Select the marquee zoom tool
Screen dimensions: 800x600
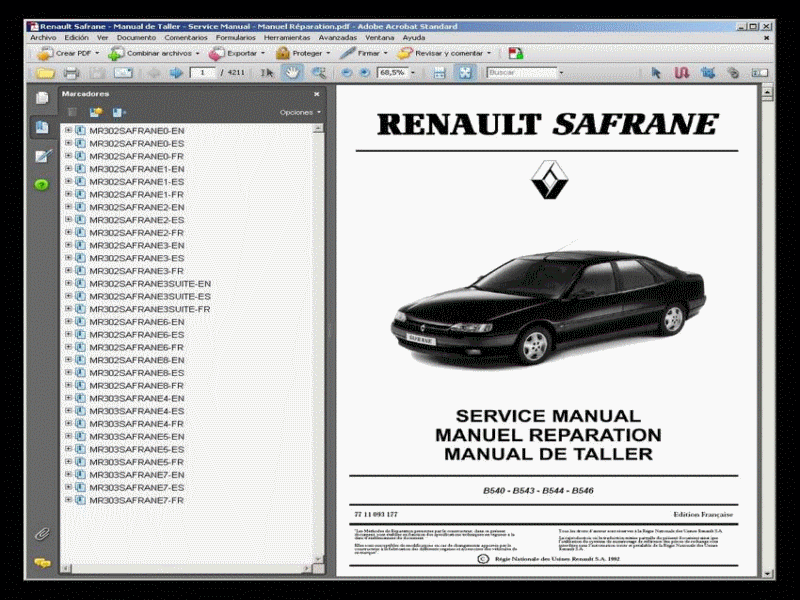[319, 73]
